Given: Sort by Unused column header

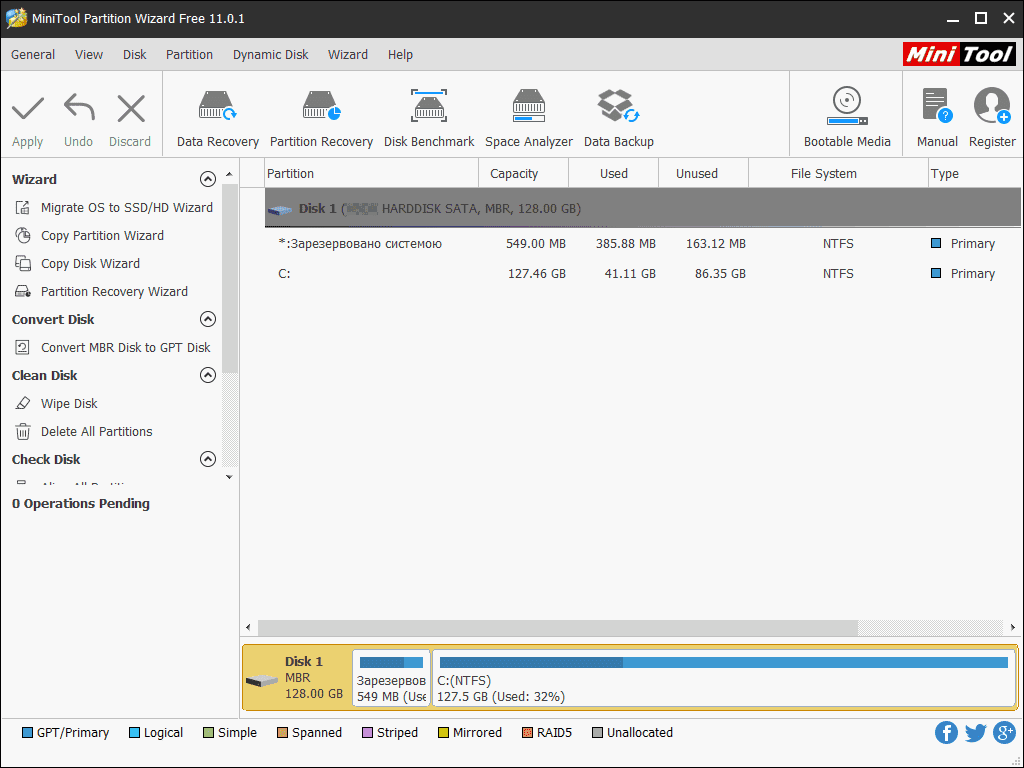Looking at the screenshot, I should tap(703, 174).
